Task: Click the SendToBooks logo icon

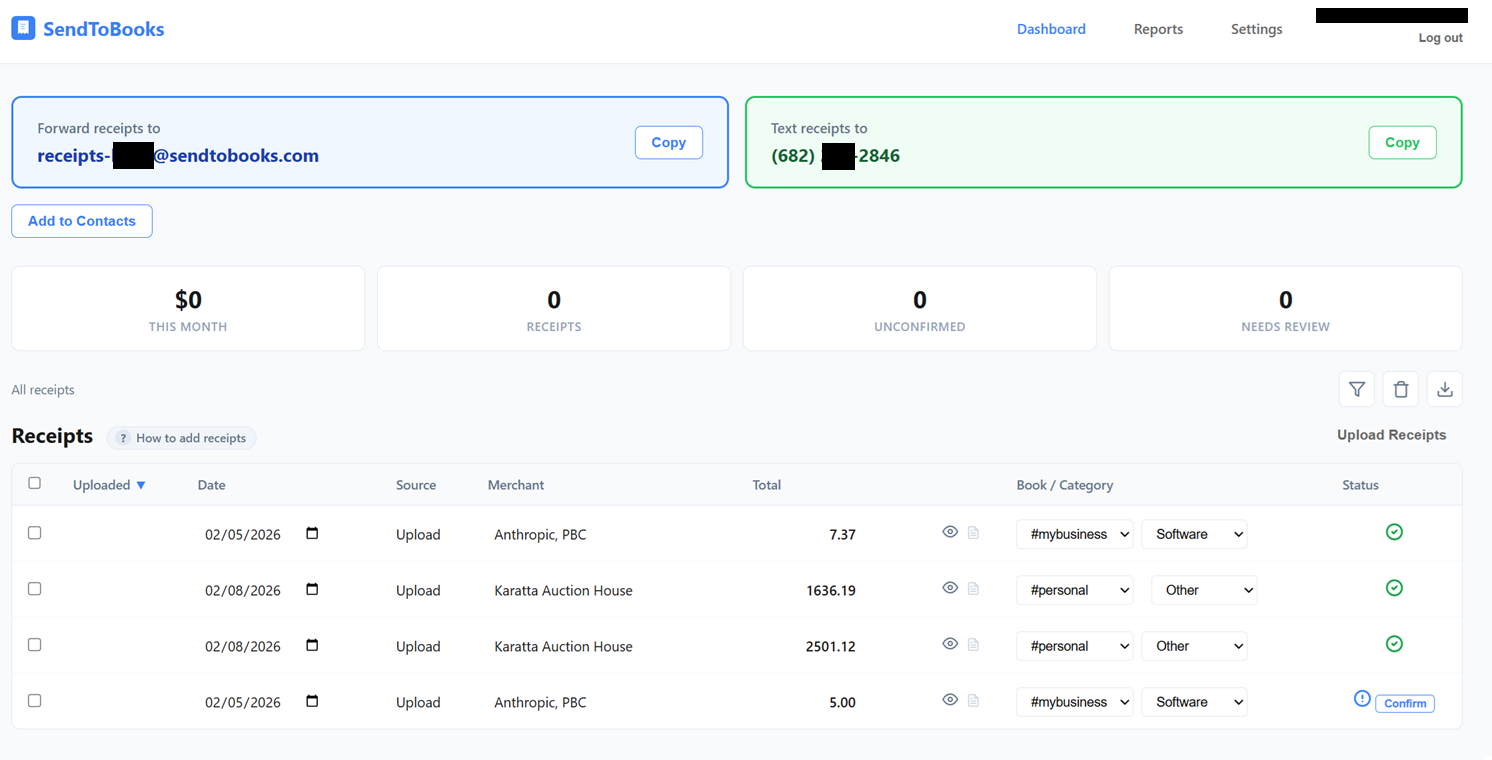Action: 23,28
